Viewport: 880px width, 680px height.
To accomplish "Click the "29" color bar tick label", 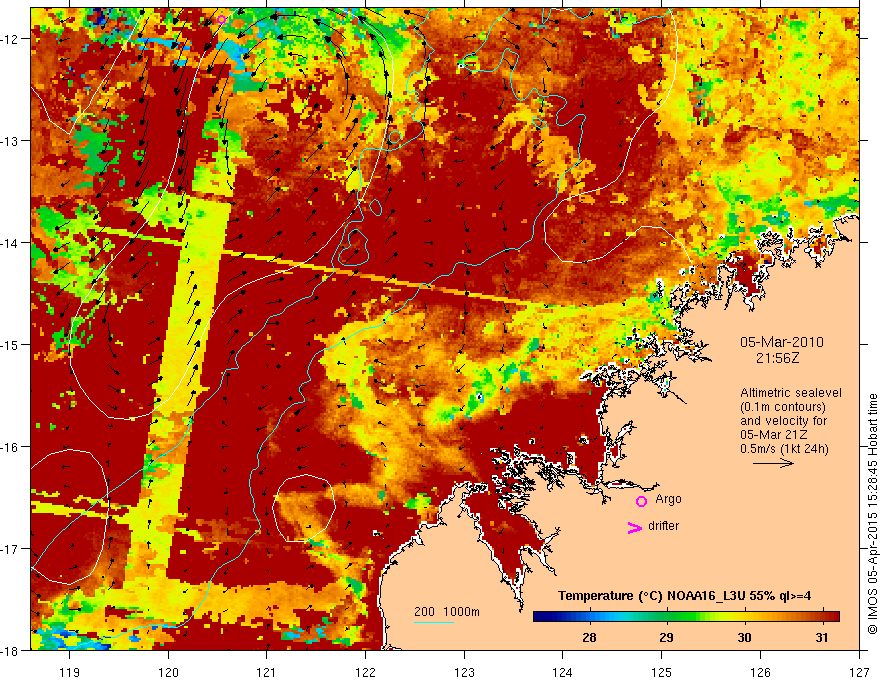I will click(666, 637).
